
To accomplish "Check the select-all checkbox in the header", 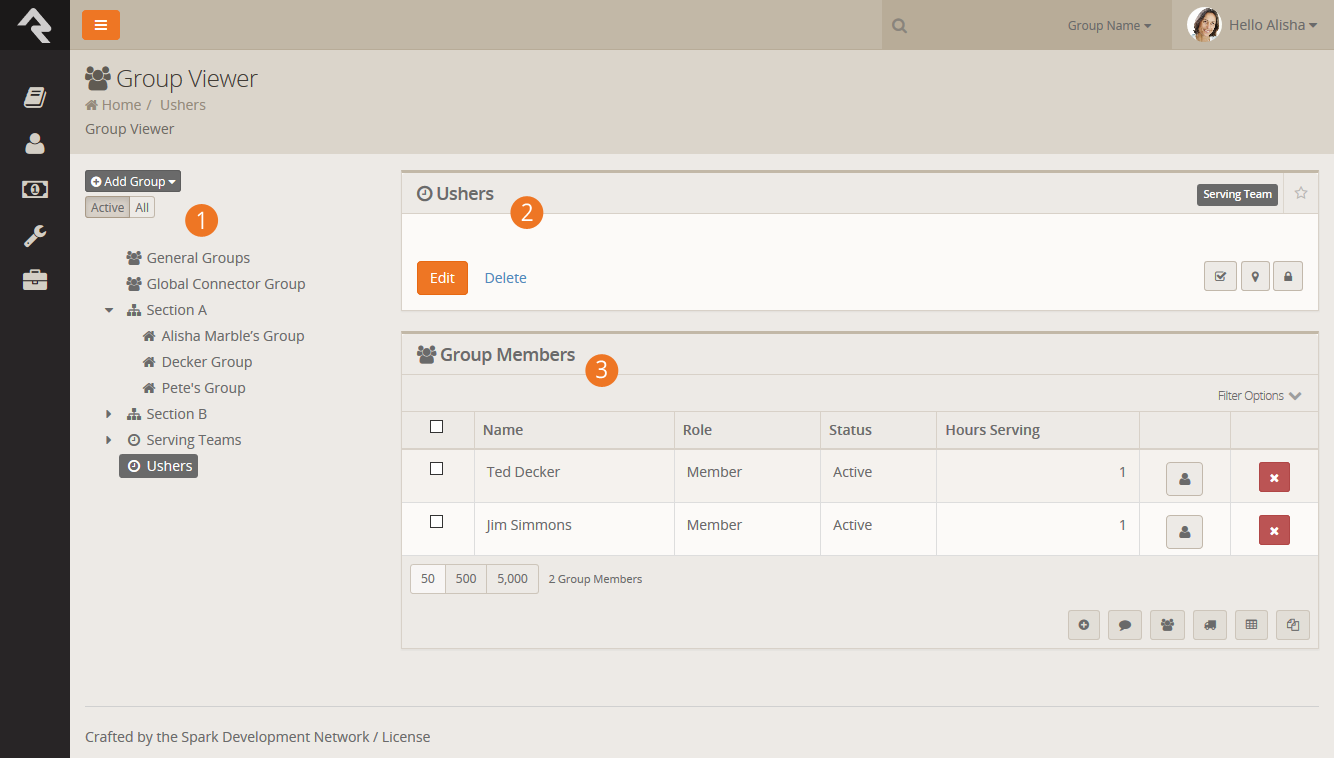I will click(x=436, y=426).
